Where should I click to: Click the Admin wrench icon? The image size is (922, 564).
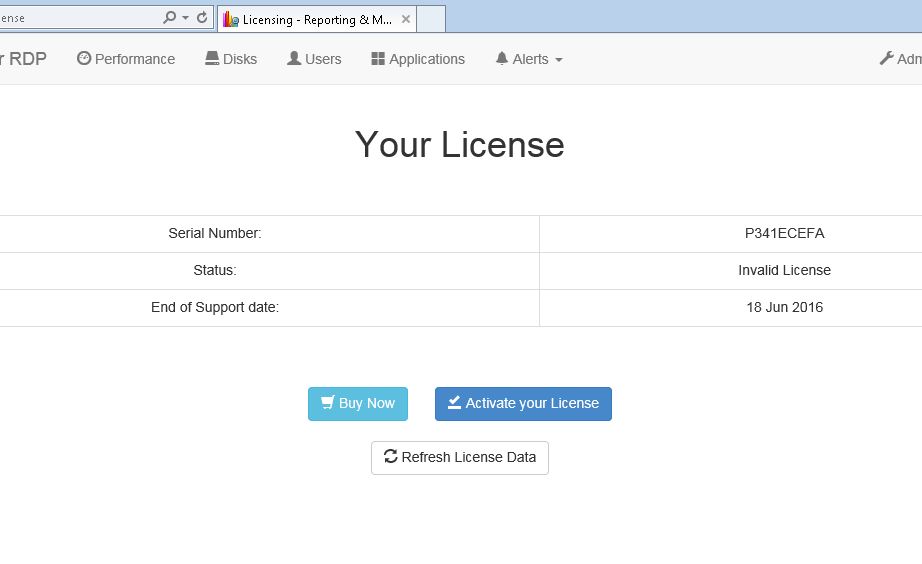pos(886,58)
